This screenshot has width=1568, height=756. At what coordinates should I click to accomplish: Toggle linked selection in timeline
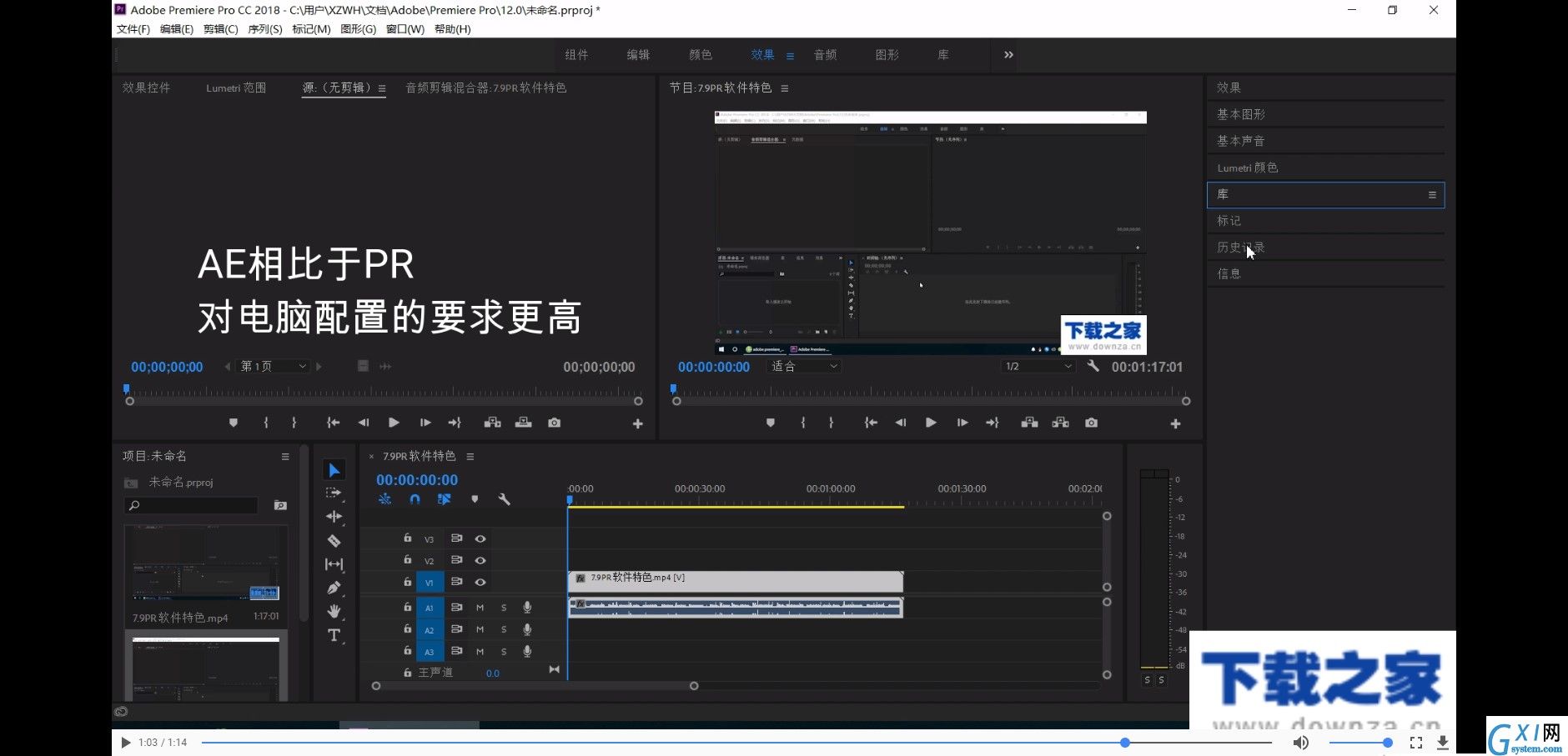[x=444, y=499]
